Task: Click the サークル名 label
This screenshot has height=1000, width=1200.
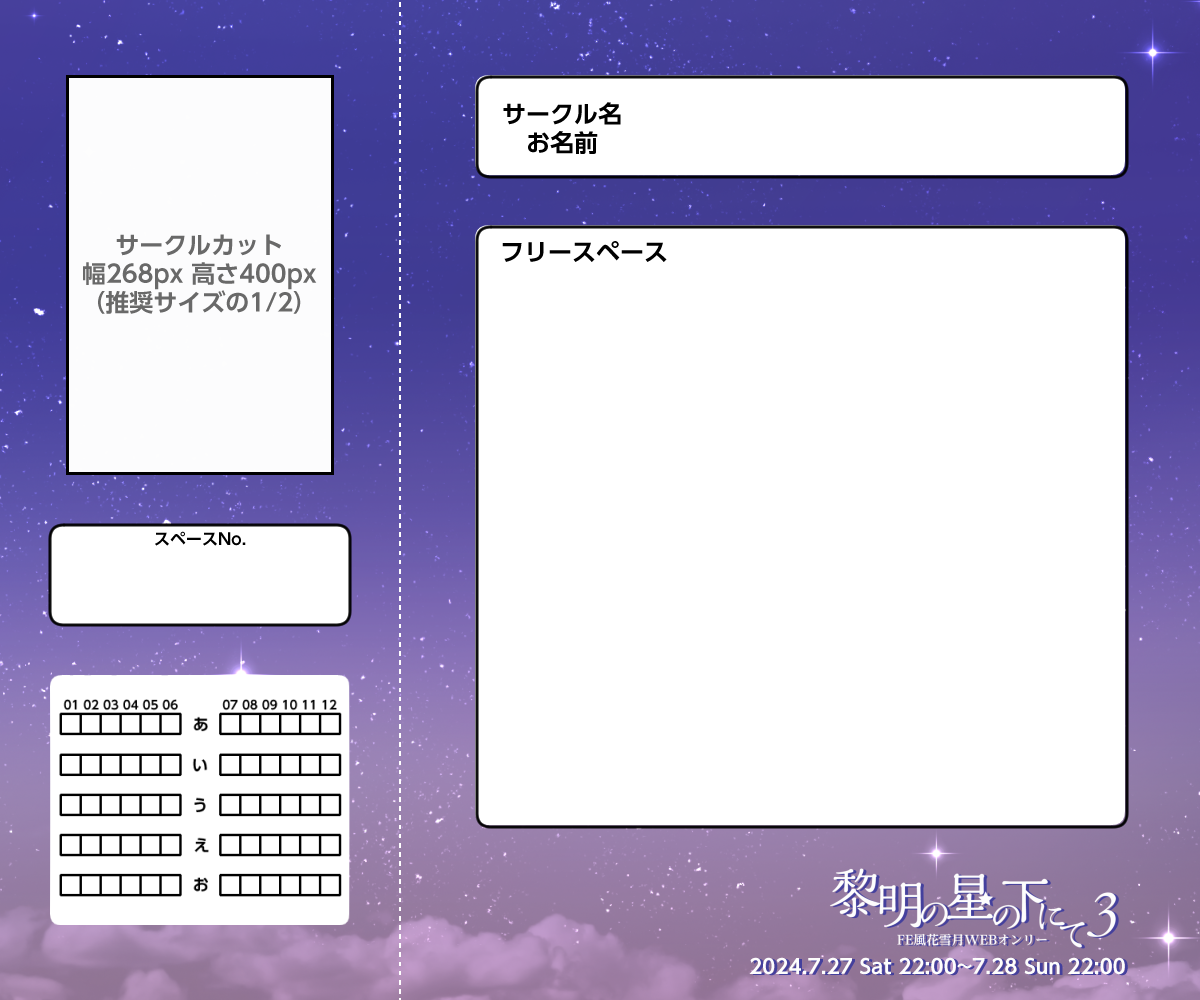Action: 562,114
